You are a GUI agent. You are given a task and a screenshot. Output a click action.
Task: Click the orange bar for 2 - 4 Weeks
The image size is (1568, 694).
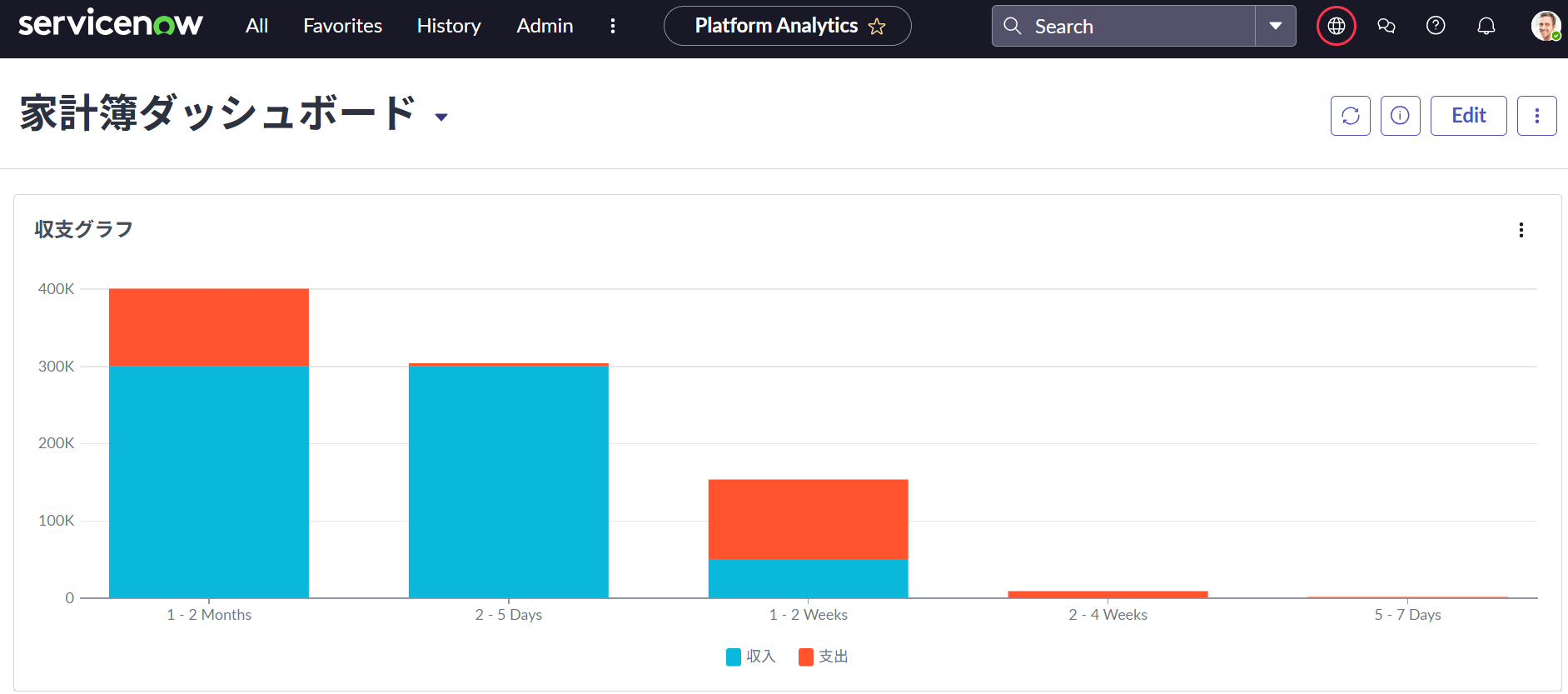coord(1108,594)
